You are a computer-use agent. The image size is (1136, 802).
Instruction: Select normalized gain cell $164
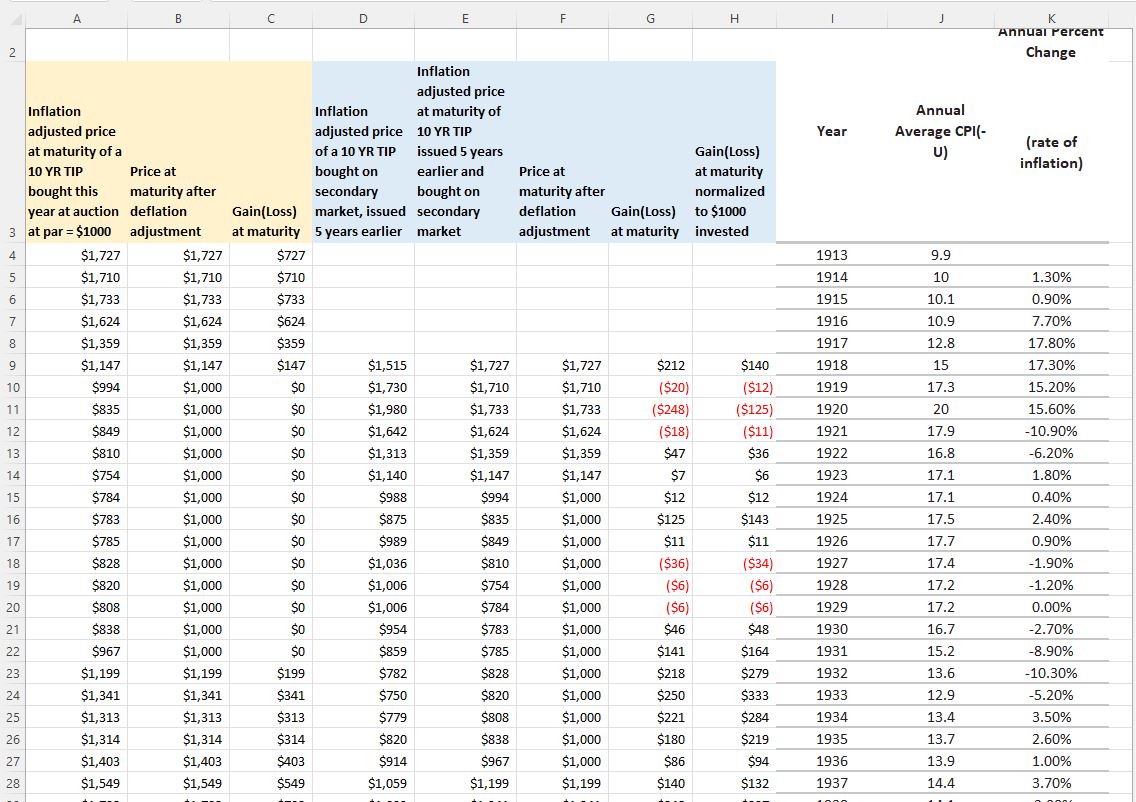pos(734,651)
